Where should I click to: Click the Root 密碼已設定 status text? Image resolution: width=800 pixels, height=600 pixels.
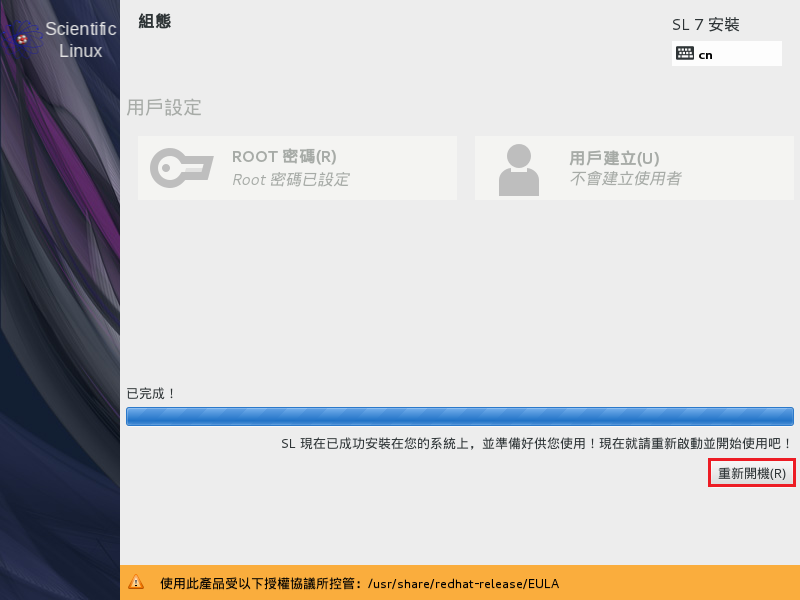[291, 180]
